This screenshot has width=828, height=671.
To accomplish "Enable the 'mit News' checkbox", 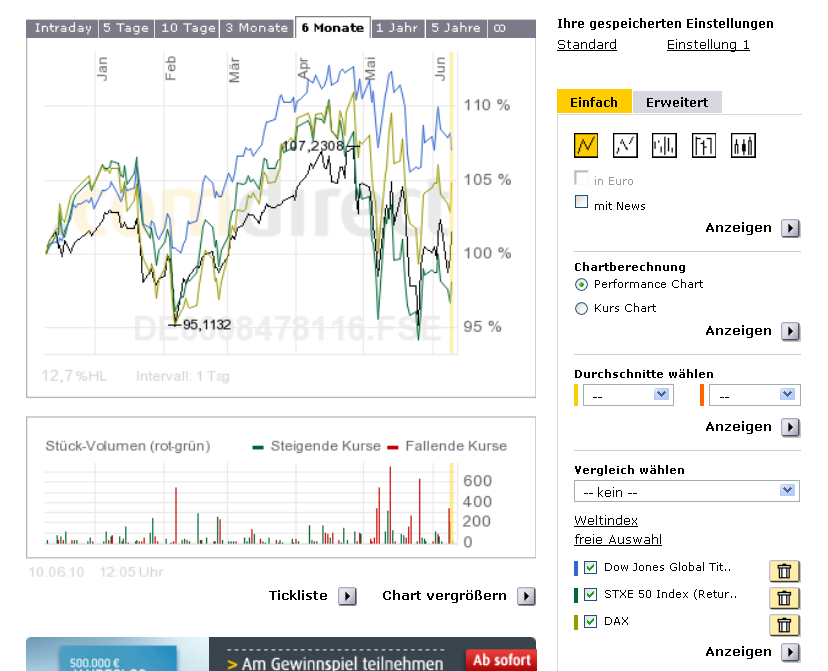I will (x=582, y=203).
